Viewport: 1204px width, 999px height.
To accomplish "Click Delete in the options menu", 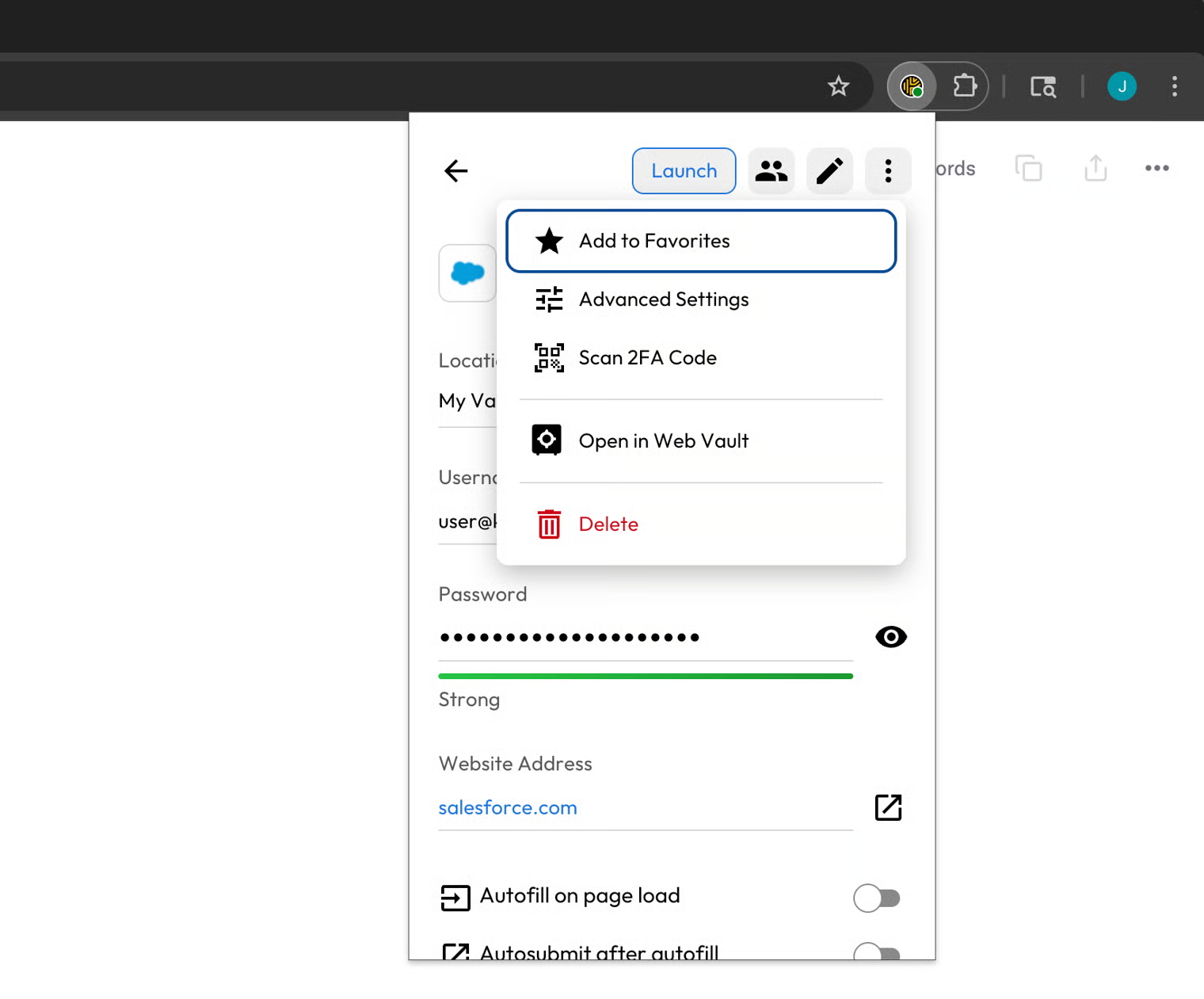I will pos(608,524).
